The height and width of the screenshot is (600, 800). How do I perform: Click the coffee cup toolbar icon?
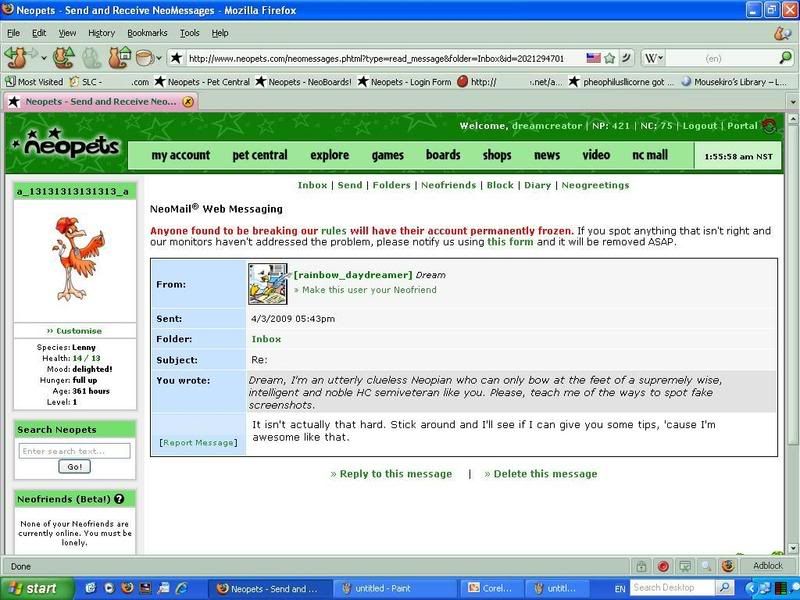pos(144,58)
